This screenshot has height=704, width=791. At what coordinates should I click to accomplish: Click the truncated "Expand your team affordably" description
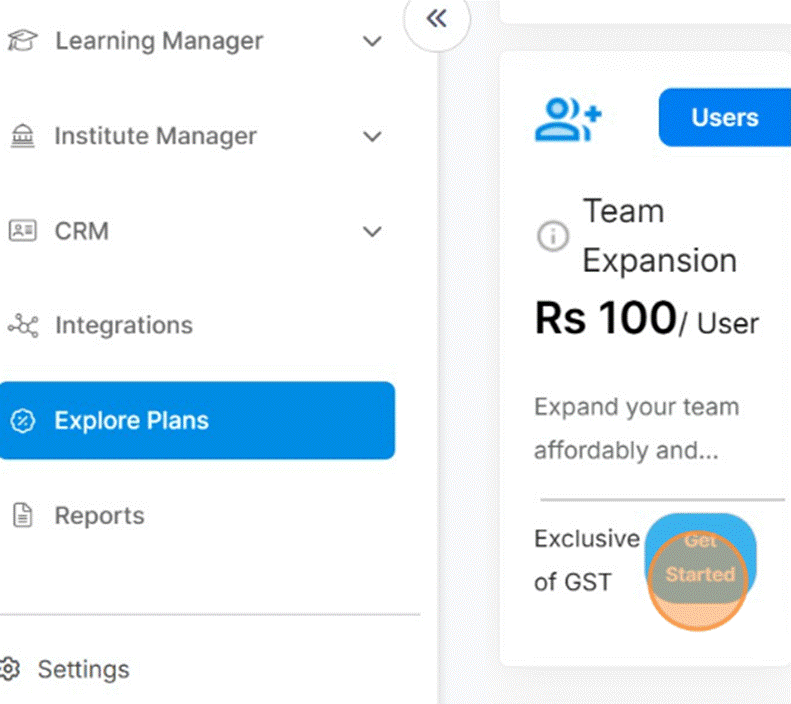click(636, 429)
